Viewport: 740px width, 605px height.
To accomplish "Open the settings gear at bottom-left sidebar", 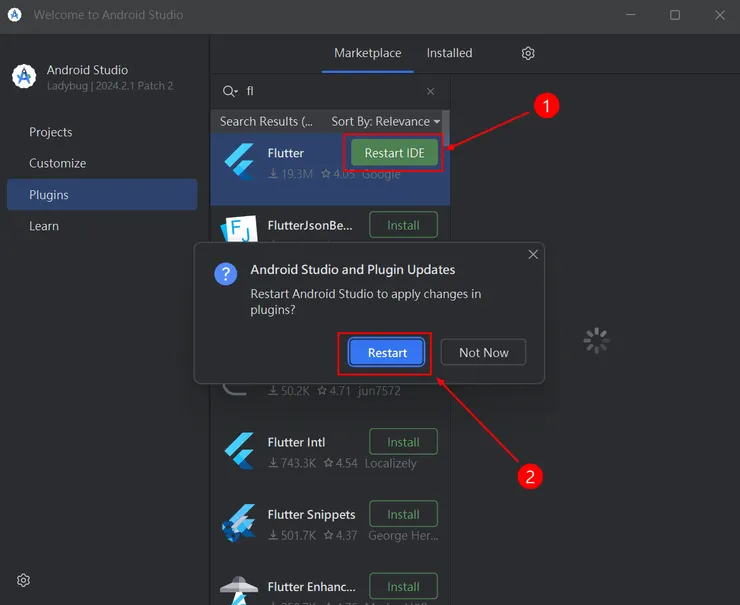I will point(23,580).
